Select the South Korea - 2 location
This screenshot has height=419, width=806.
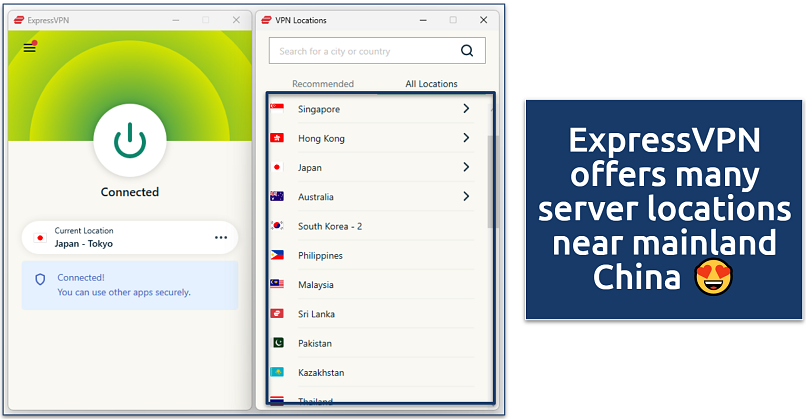[x=330, y=226]
